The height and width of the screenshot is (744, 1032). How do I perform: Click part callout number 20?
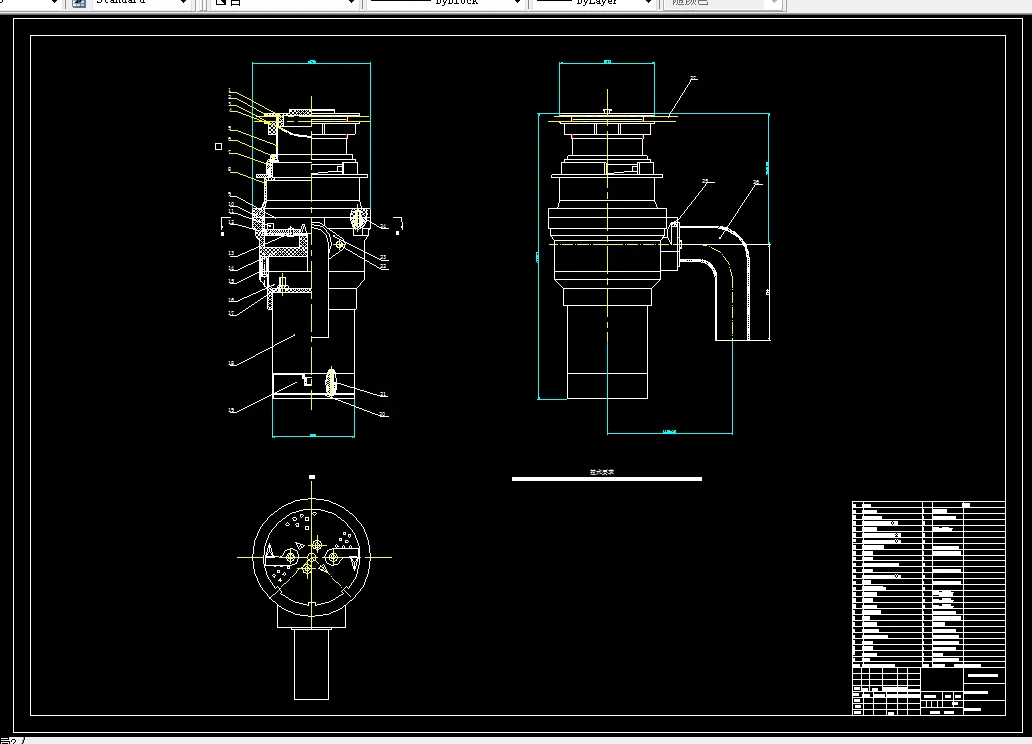pos(382,414)
